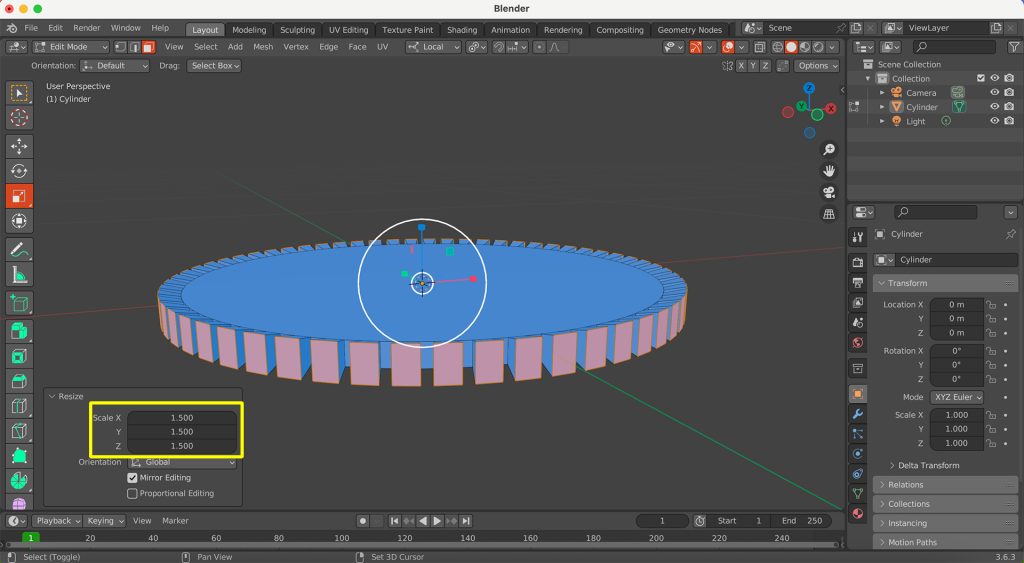This screenshot has width=1024, height=563.
Task: Open the Drag Select Box dropdown
Action: (x=214, y=66)
